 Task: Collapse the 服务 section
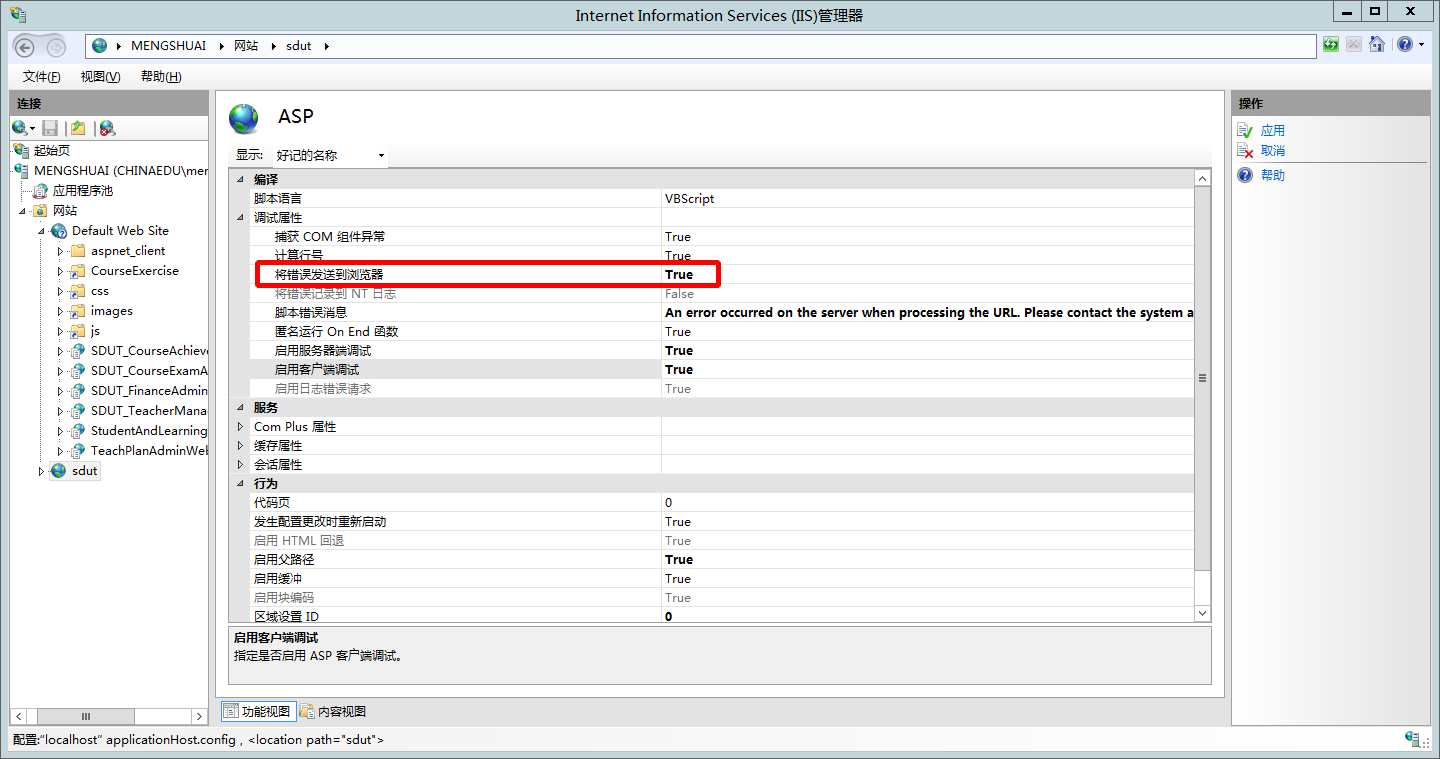tap(240, 407)
